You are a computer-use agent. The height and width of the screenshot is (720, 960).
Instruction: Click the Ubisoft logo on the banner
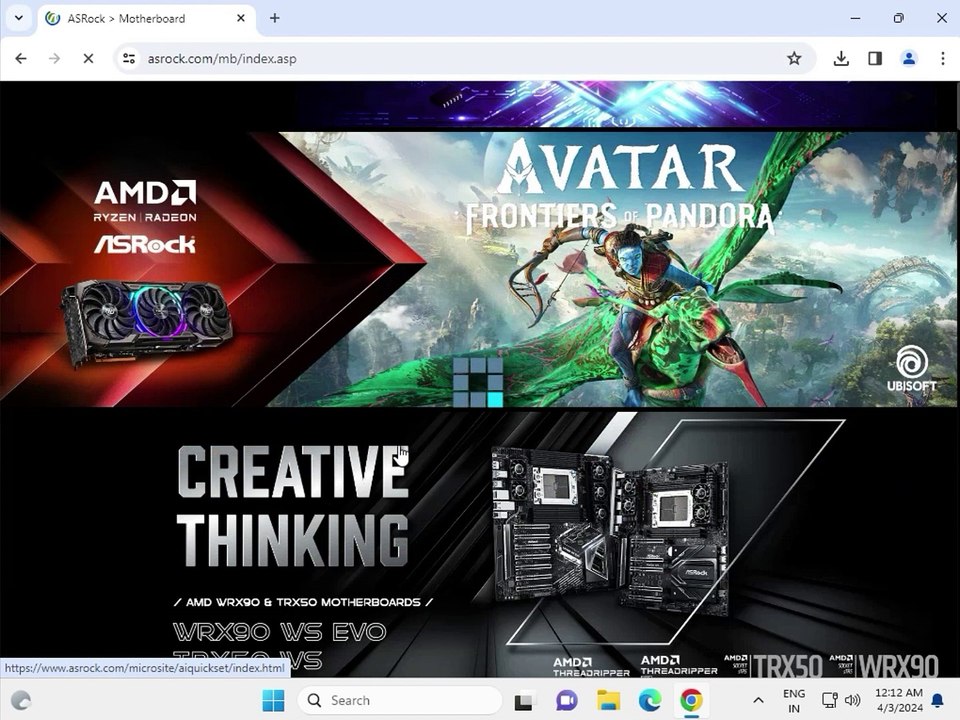point(912,369)
